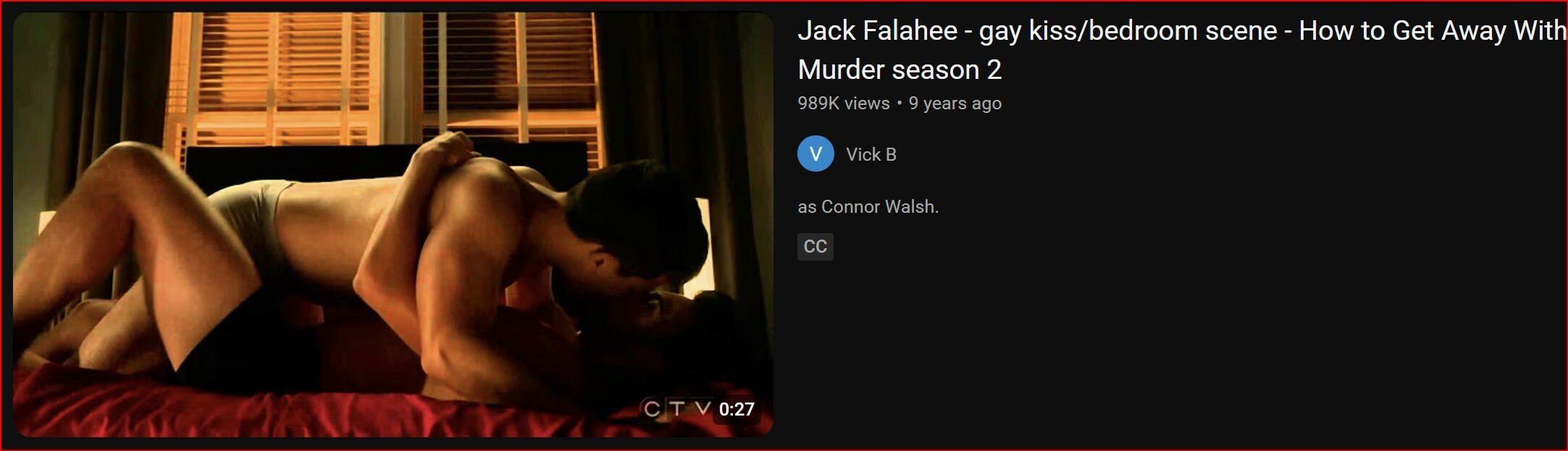Click the 'Jack Falahee' name in the title

[x=877, y=31]
